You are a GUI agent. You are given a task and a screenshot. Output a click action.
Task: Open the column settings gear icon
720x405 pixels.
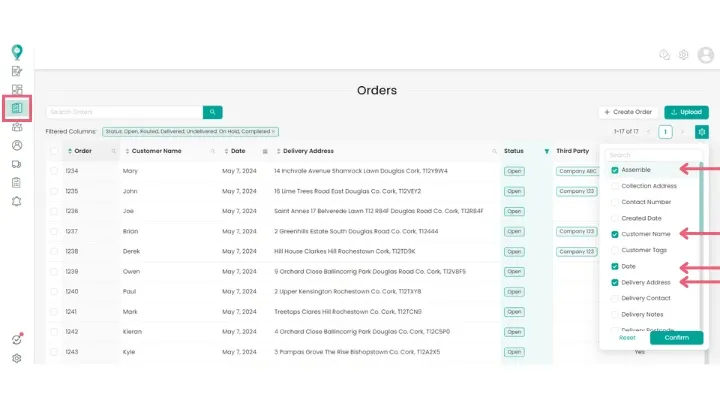pos(702,132)
